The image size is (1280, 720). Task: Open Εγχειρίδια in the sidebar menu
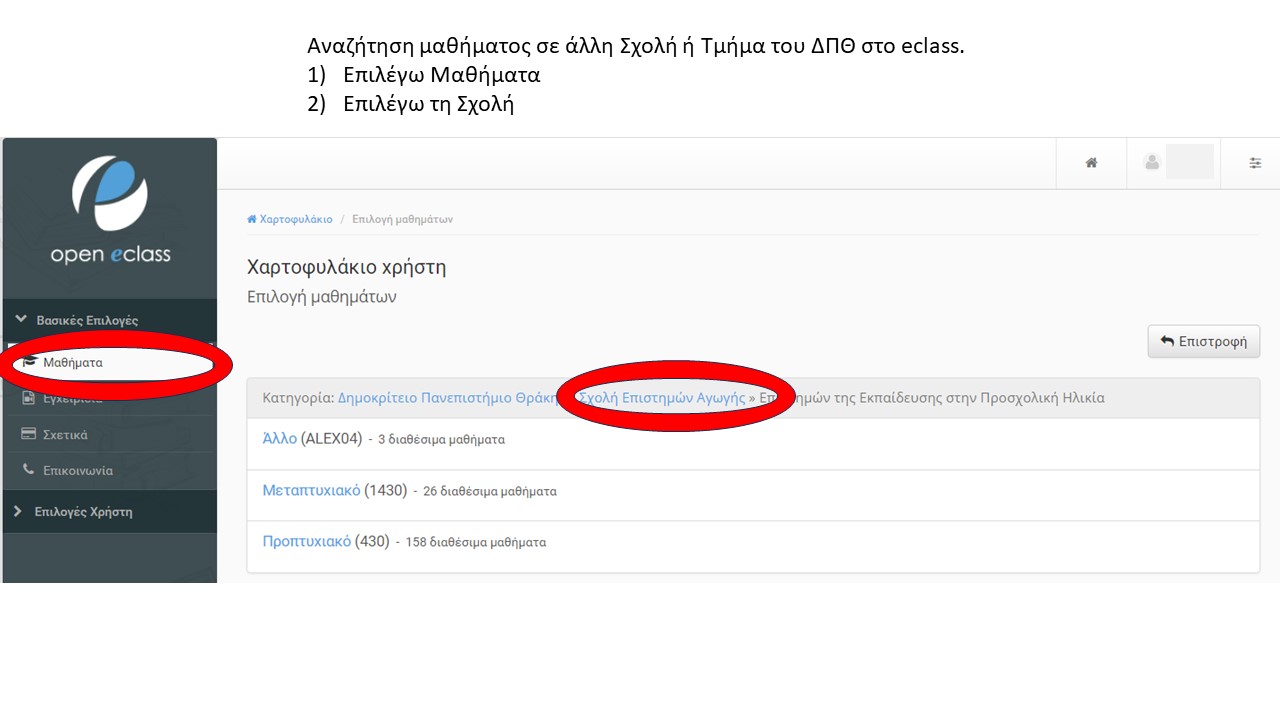tap(72, 398)
